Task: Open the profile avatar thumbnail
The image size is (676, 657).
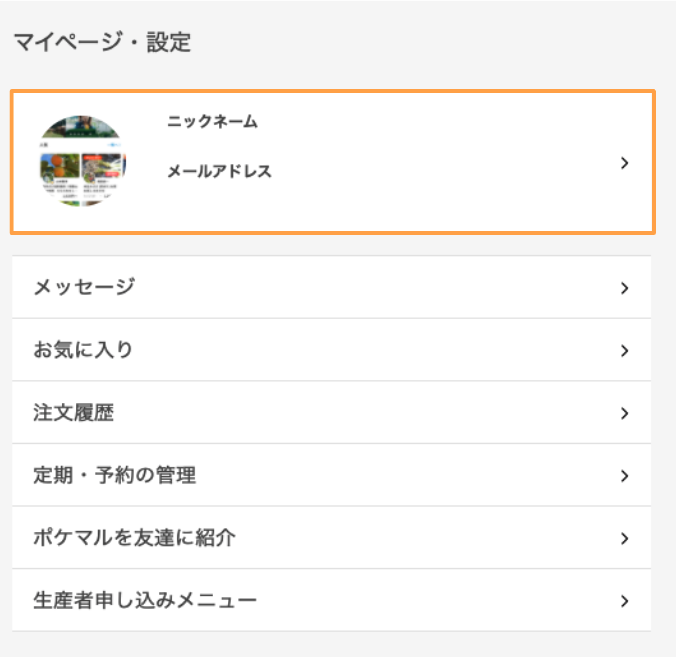Action: (82, 160)
